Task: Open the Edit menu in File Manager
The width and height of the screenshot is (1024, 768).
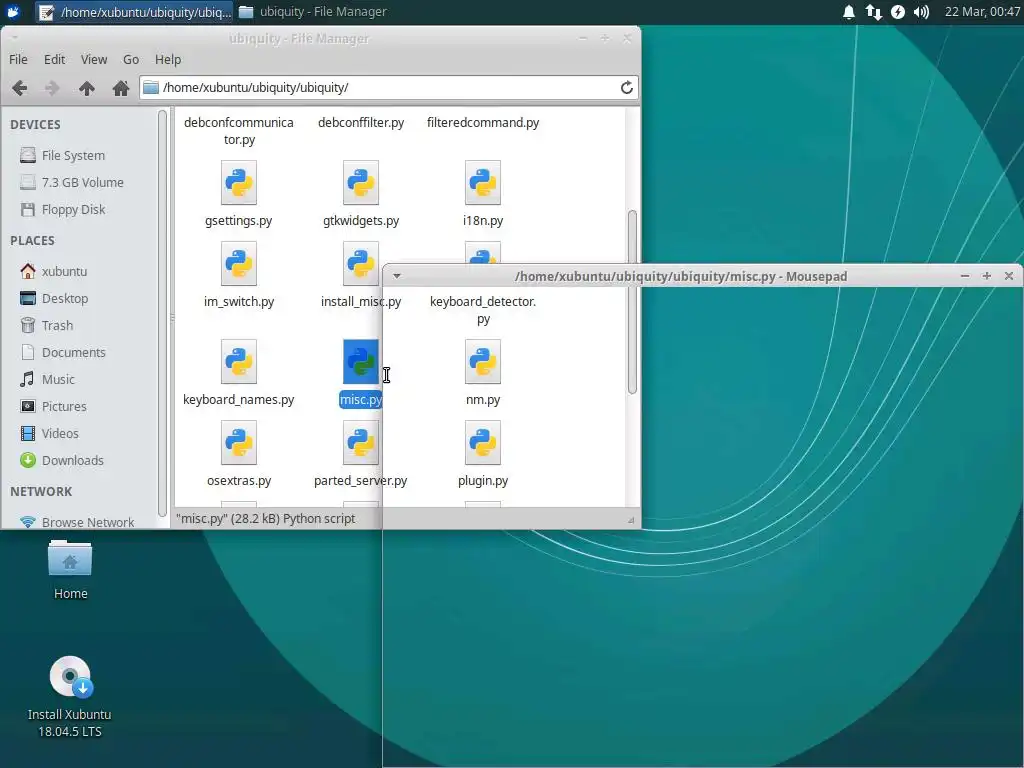Action: tap(54, 59)
